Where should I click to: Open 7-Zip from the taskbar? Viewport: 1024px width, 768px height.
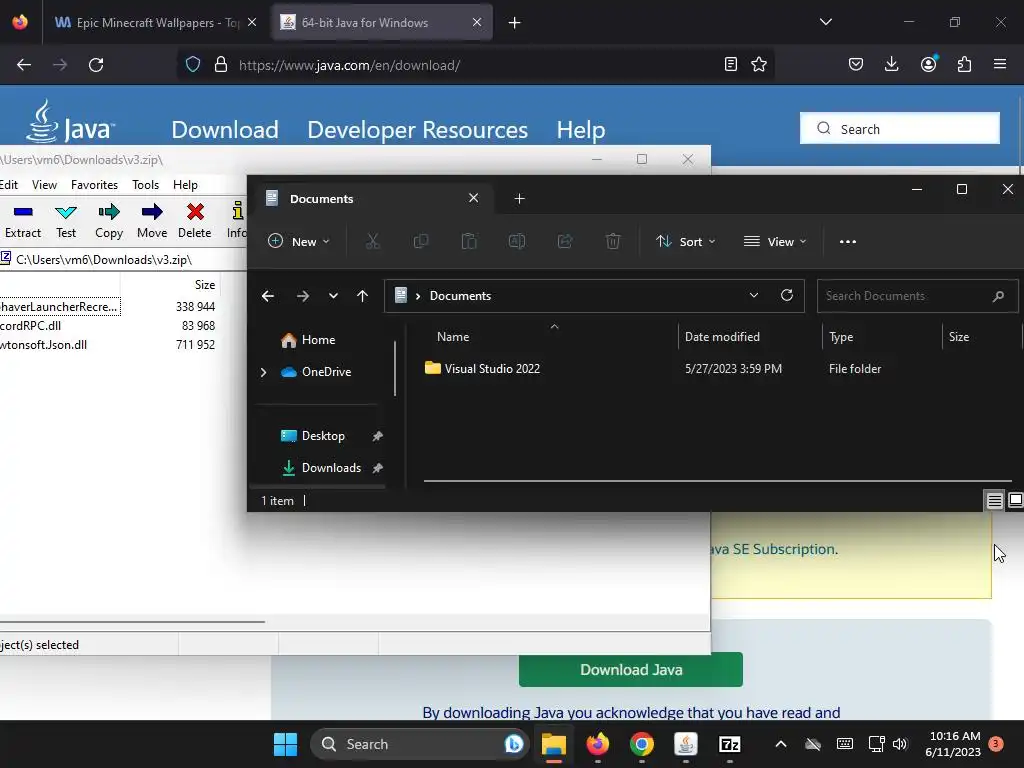pos(729,744)
